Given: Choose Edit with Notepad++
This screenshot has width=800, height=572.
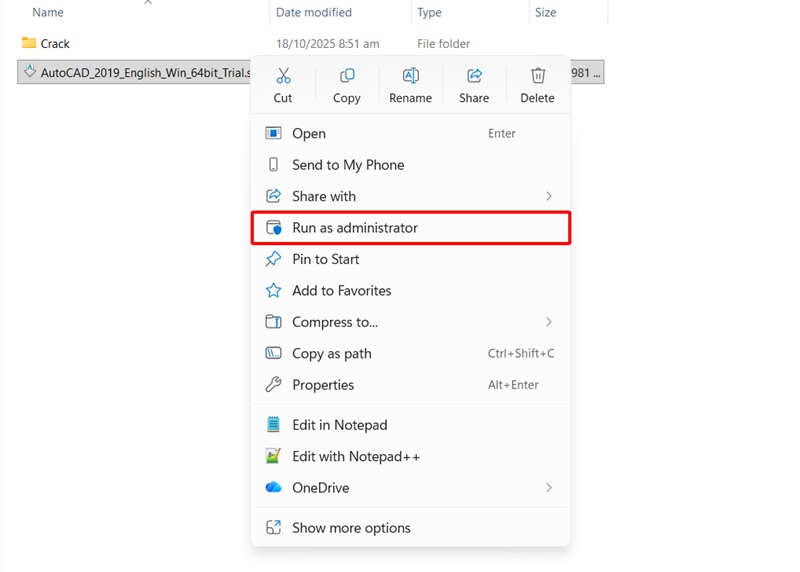Looking at the screenshot, I should pyautogui.click(x=411, y=456).
